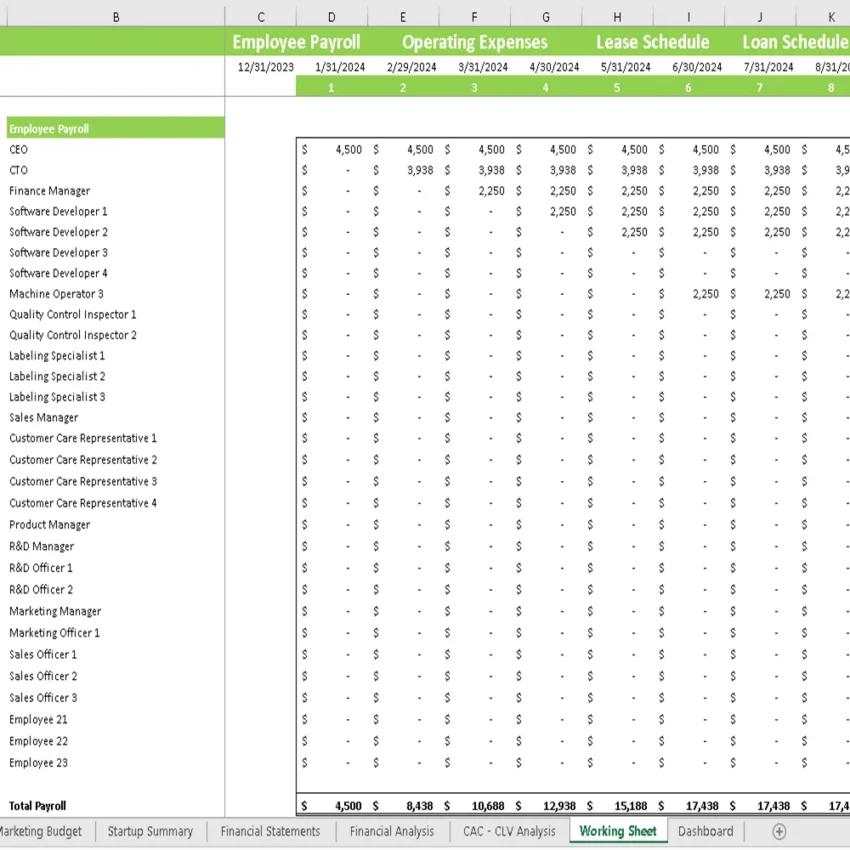Click the Working Sheet tab
Viewport: 850px width, 850px height.
point(617,831)
